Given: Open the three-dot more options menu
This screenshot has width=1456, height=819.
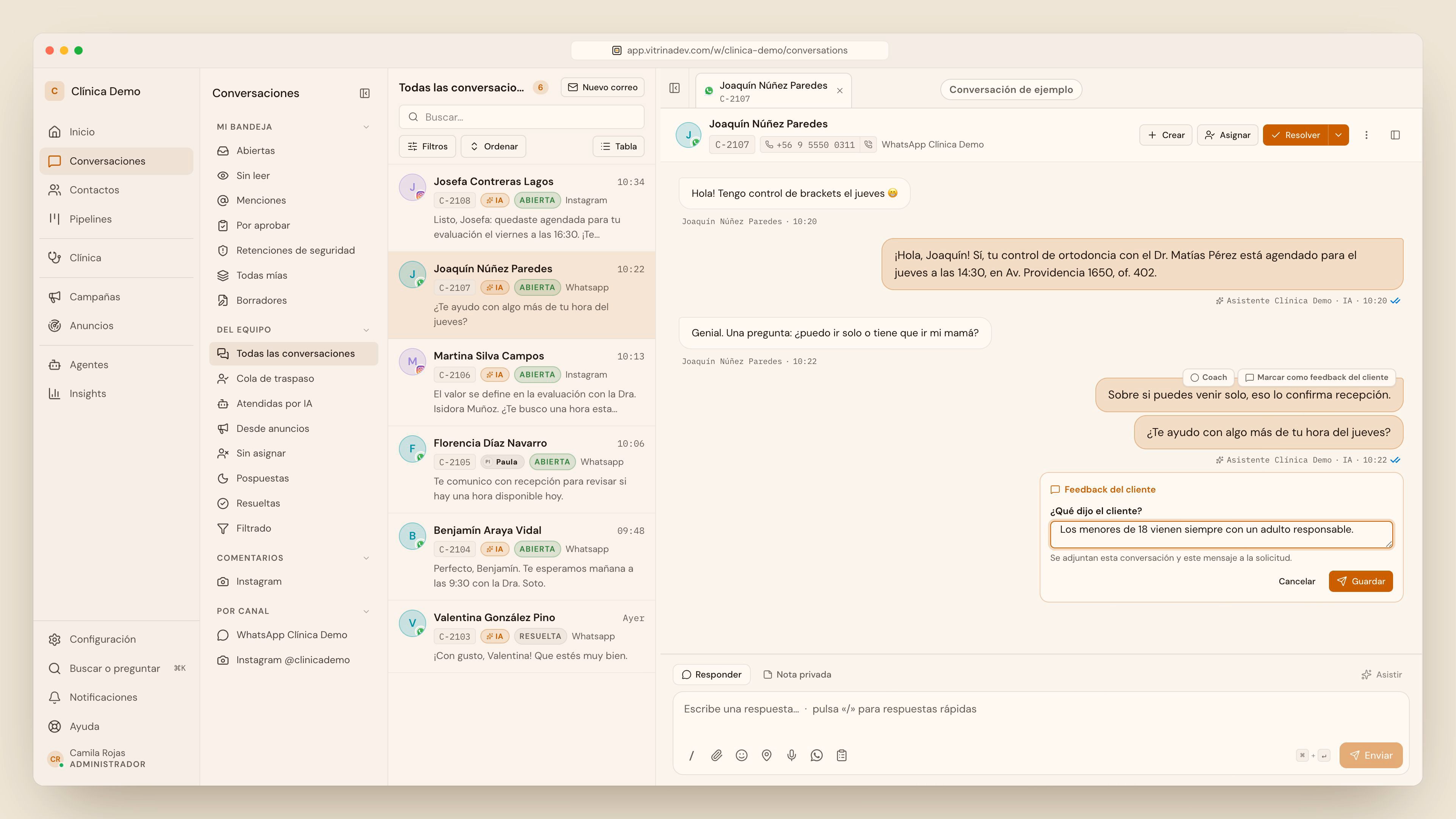Looking at the screenshot, I should pos(1366,135).
